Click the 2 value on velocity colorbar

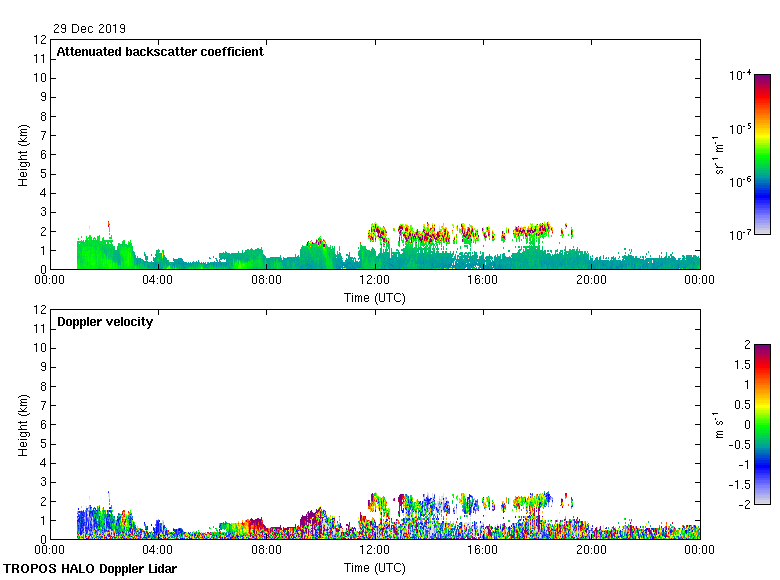tap(745, 345)
